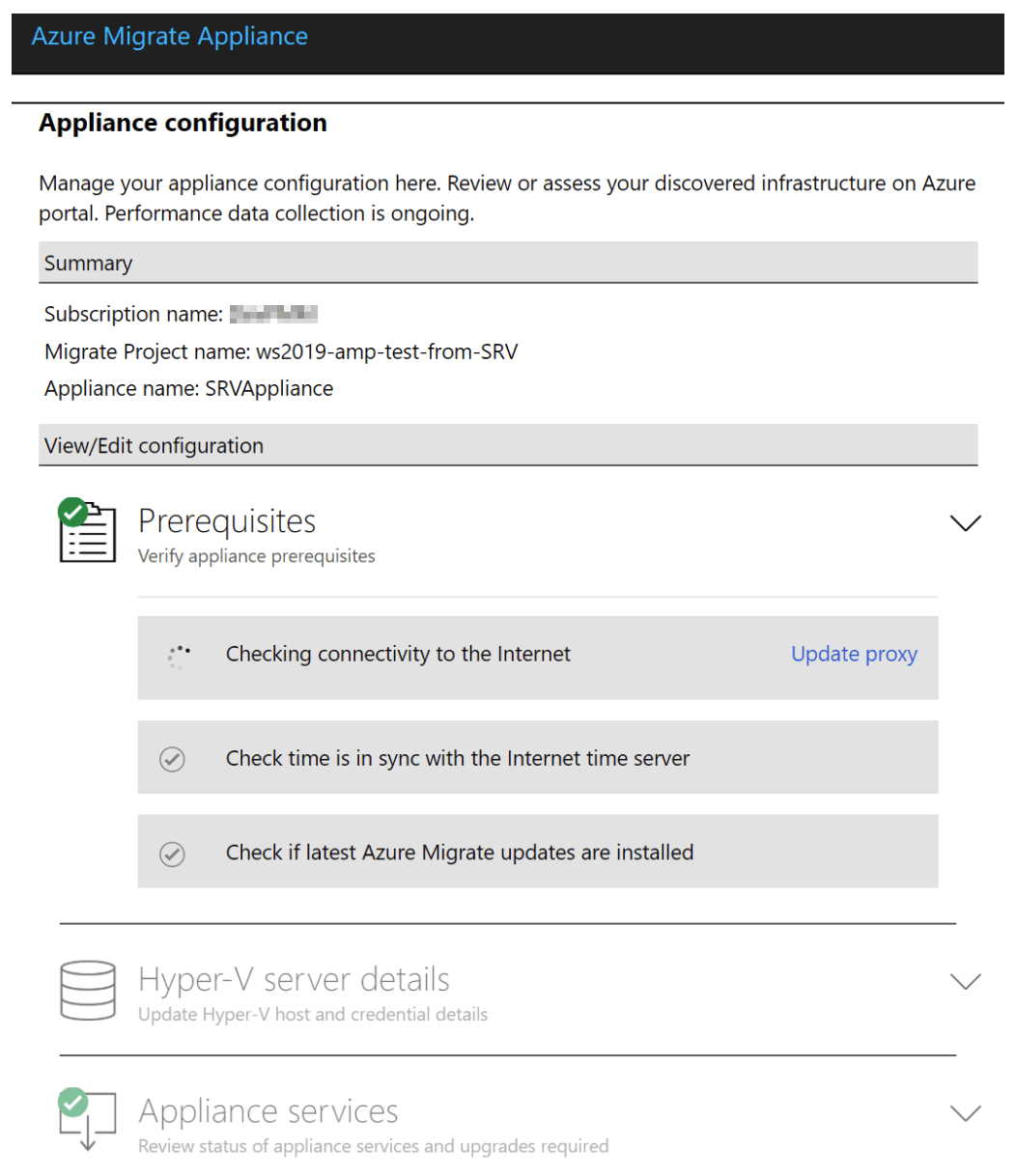This screenshot has height=1176, width=1016.
Task: Click the Hyper-V server database icon
Action: pos(88,990)
